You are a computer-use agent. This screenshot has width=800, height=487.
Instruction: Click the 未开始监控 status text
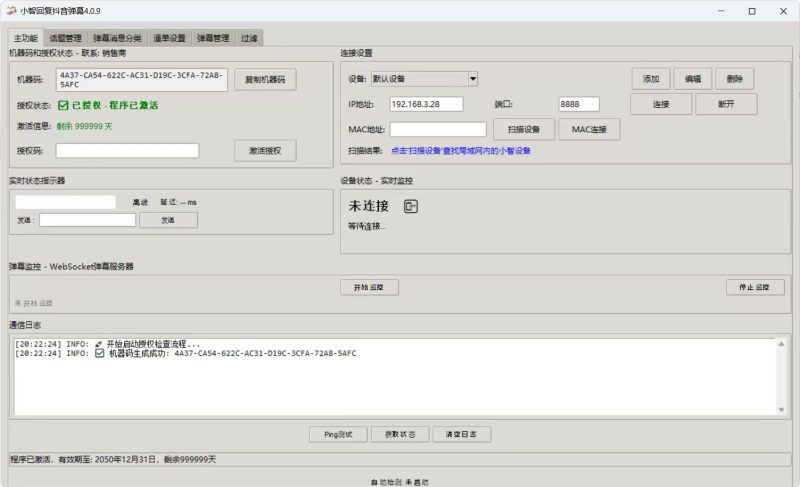[x=34, y=303]
